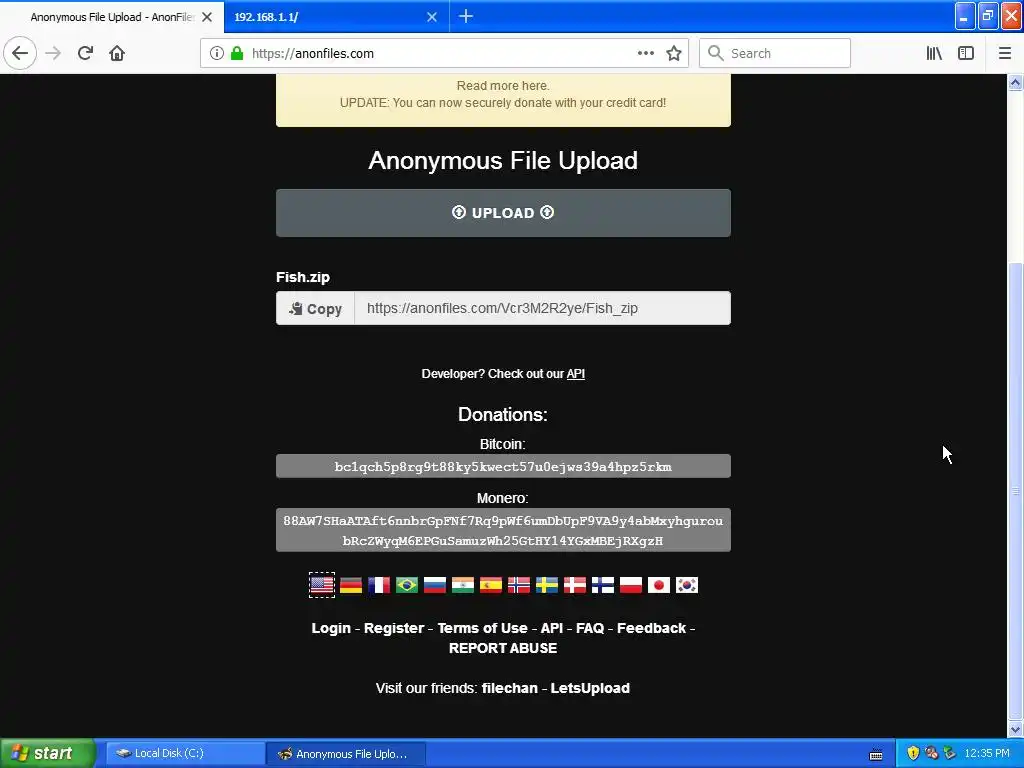This screenshot has width=1024, height=768.
Task: Switch language with German flag
Action: [x=351, y=585]
